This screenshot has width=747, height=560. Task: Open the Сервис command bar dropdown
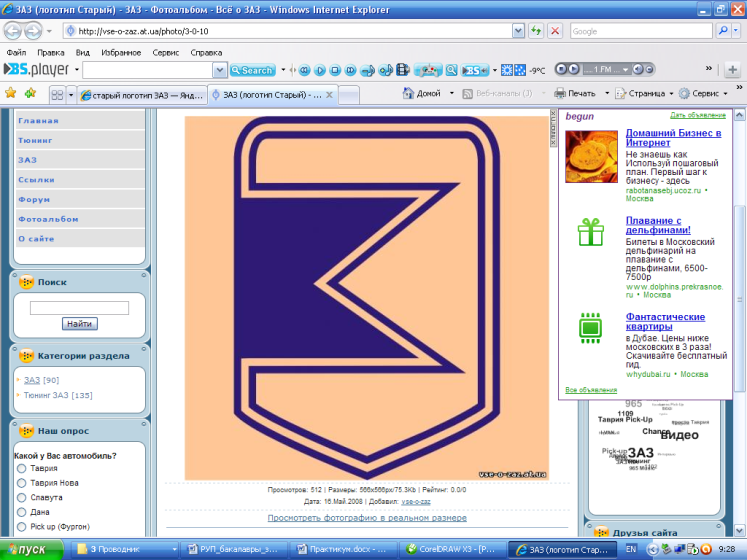click(x=725, y=93)
